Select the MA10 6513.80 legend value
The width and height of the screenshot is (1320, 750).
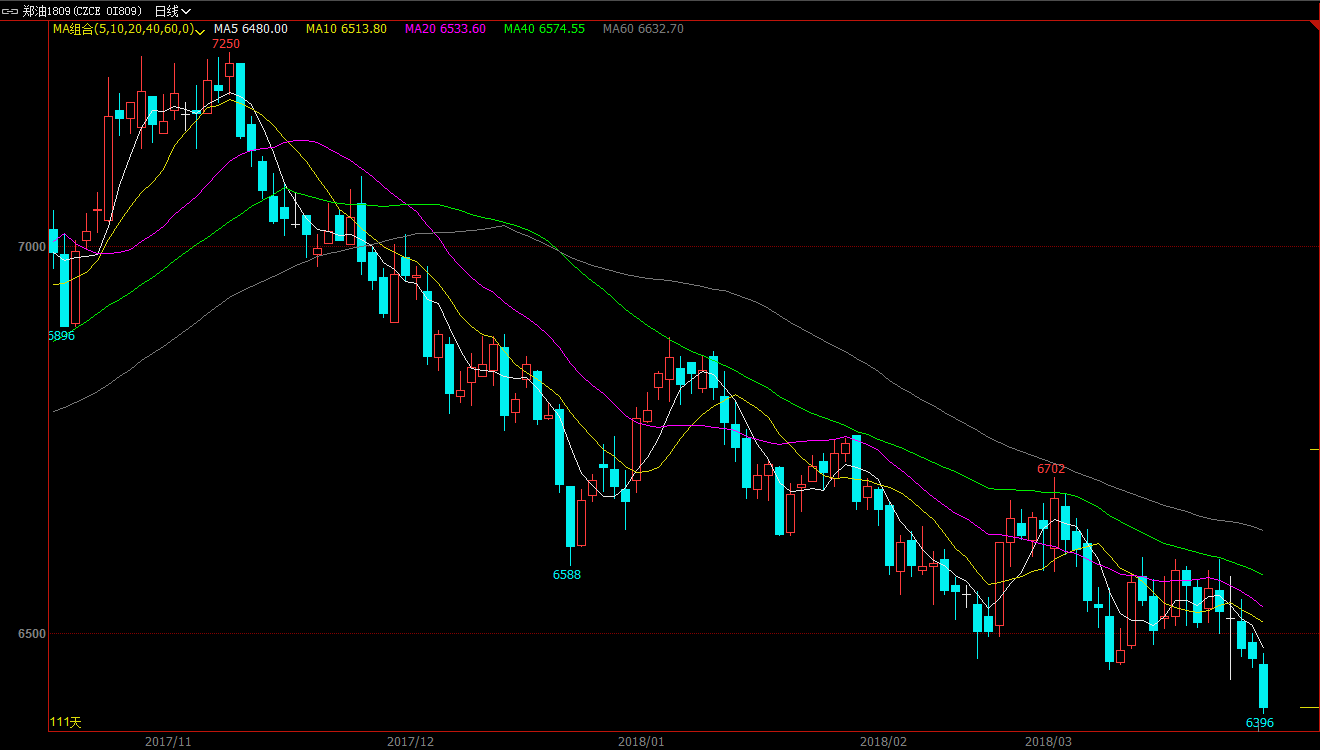point(346,29)
